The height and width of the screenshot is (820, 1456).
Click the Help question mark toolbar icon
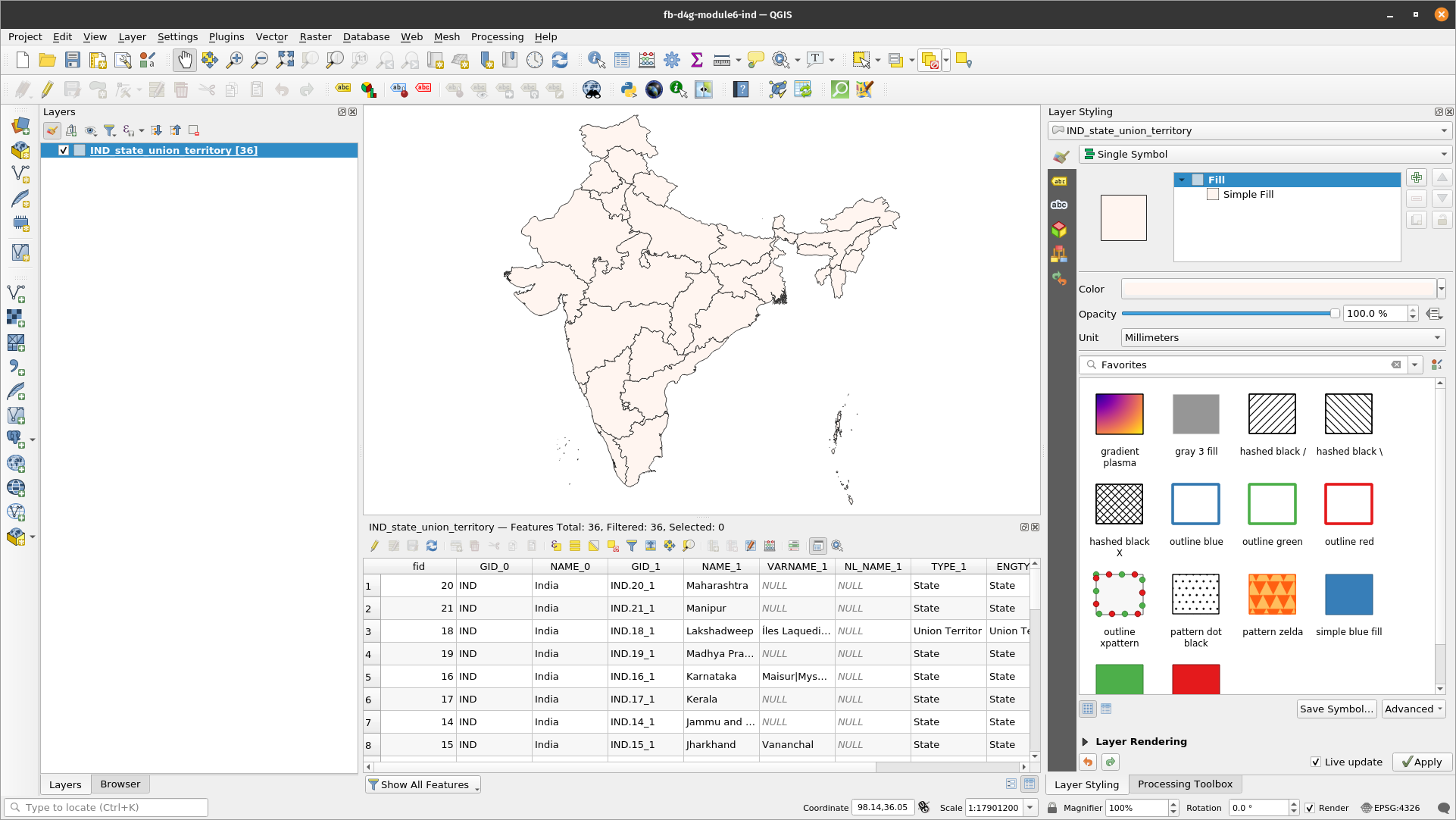(x=741, y=89)
